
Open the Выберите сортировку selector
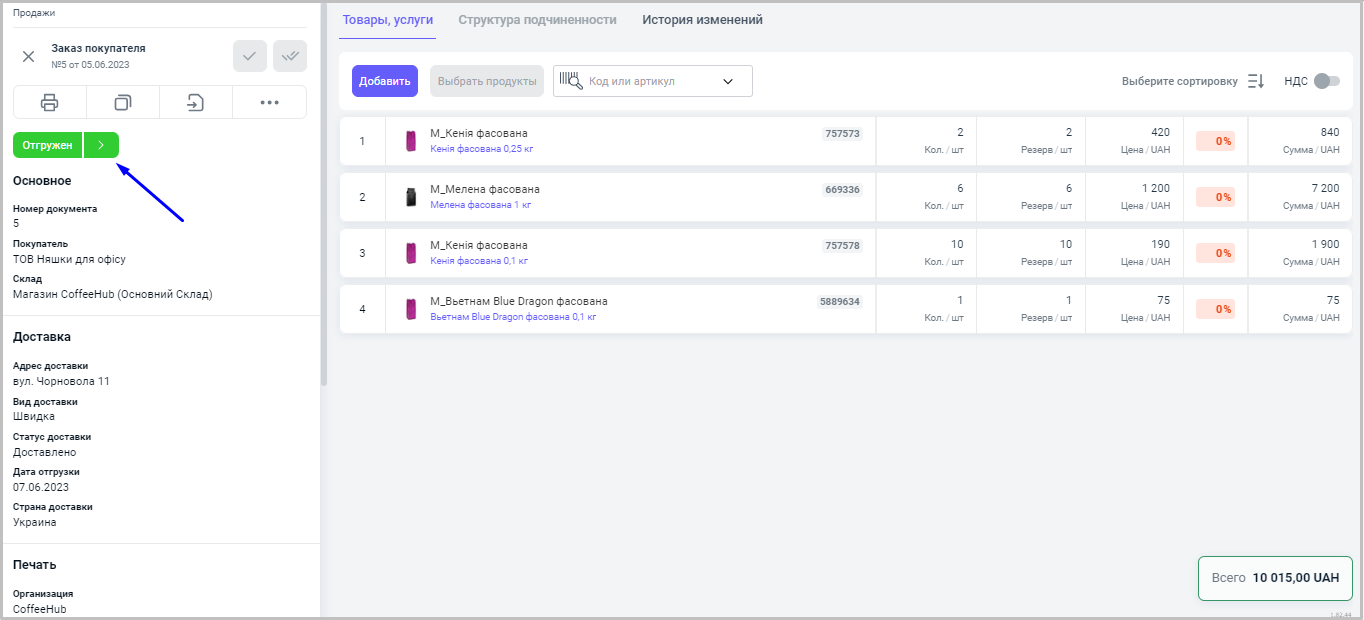click(x=1179, y=81)
